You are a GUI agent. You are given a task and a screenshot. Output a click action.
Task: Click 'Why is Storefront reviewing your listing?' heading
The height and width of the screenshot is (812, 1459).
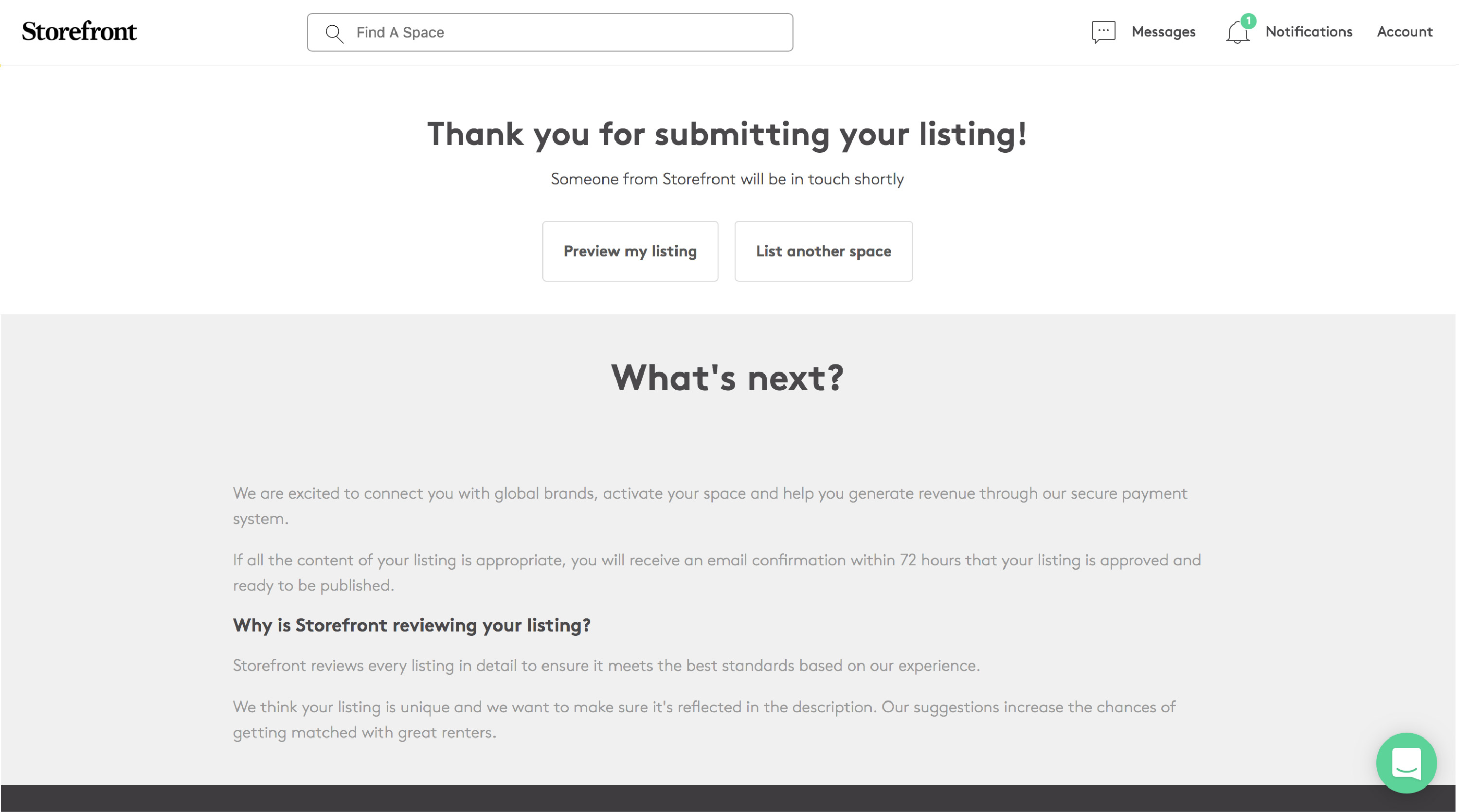pos(412,625)
